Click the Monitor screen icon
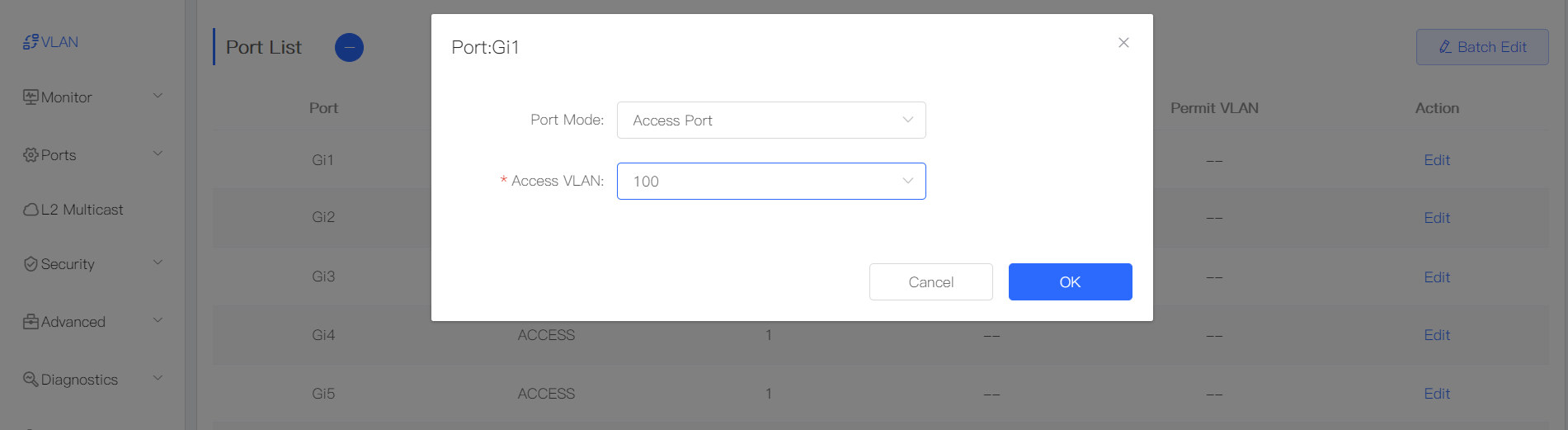 (31, 97)
